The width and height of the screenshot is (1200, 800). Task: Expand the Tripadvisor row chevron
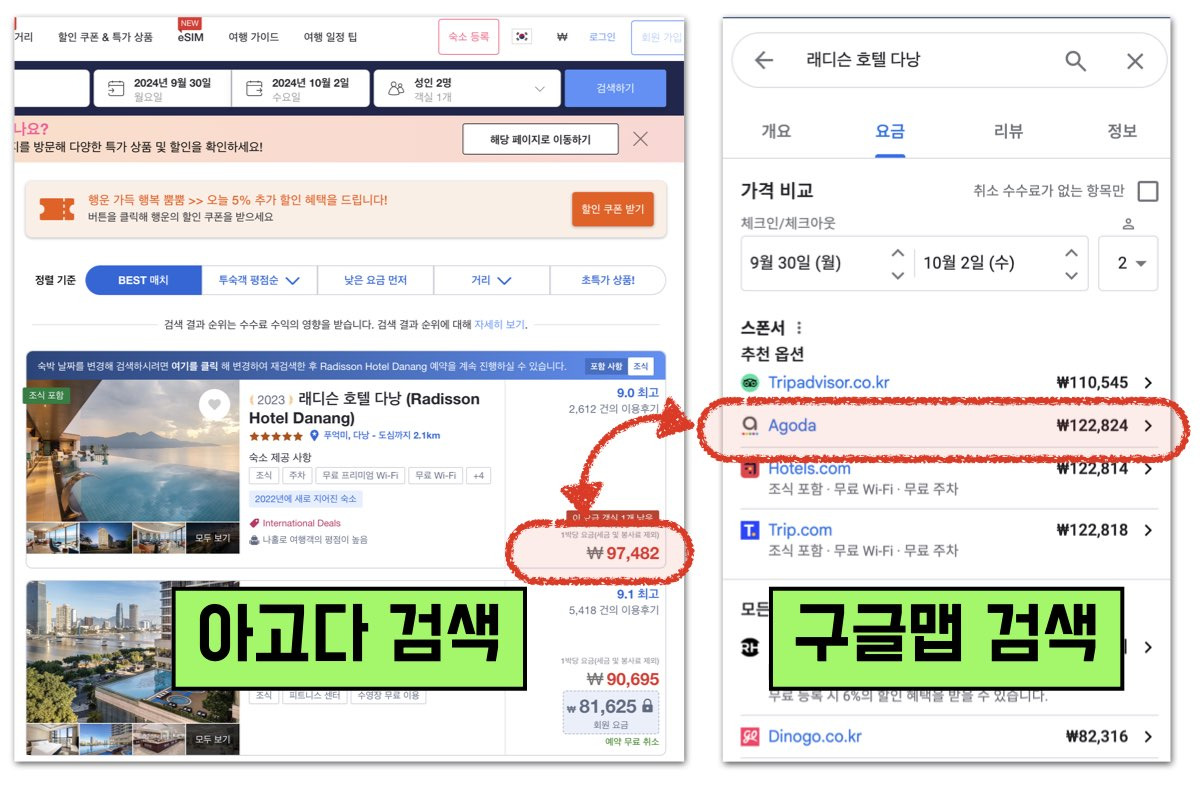pos(1147,382)
